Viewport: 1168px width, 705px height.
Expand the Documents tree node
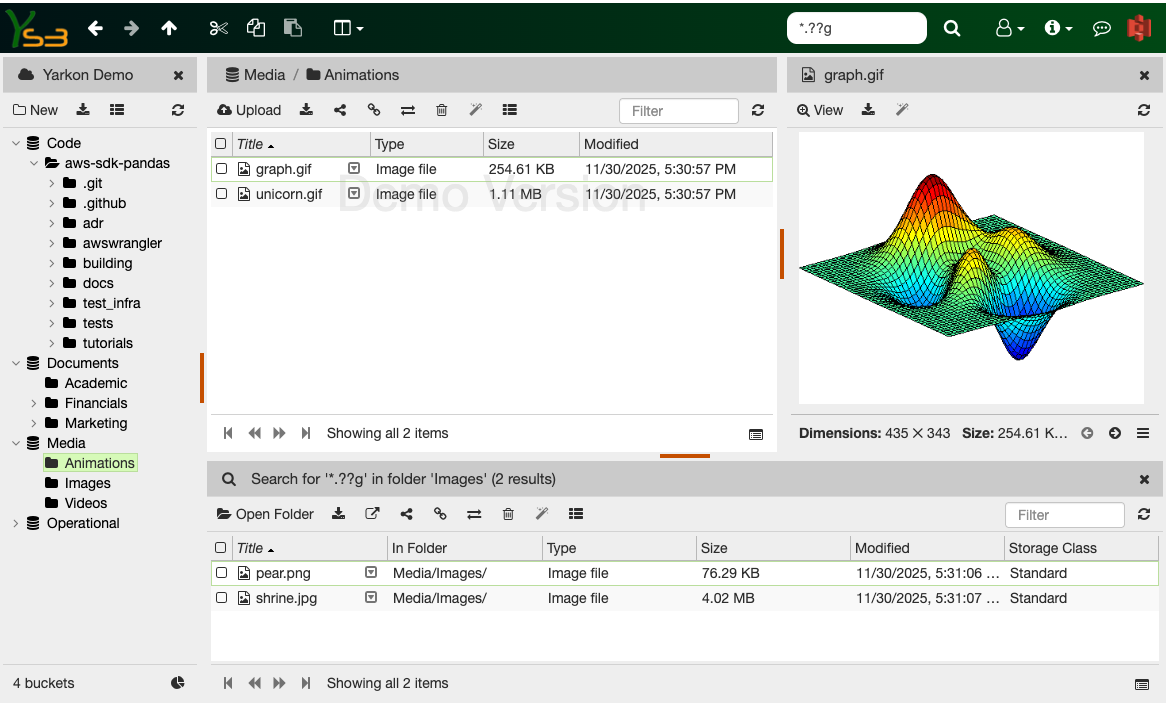pyautogui.click(x=16, y=363)
